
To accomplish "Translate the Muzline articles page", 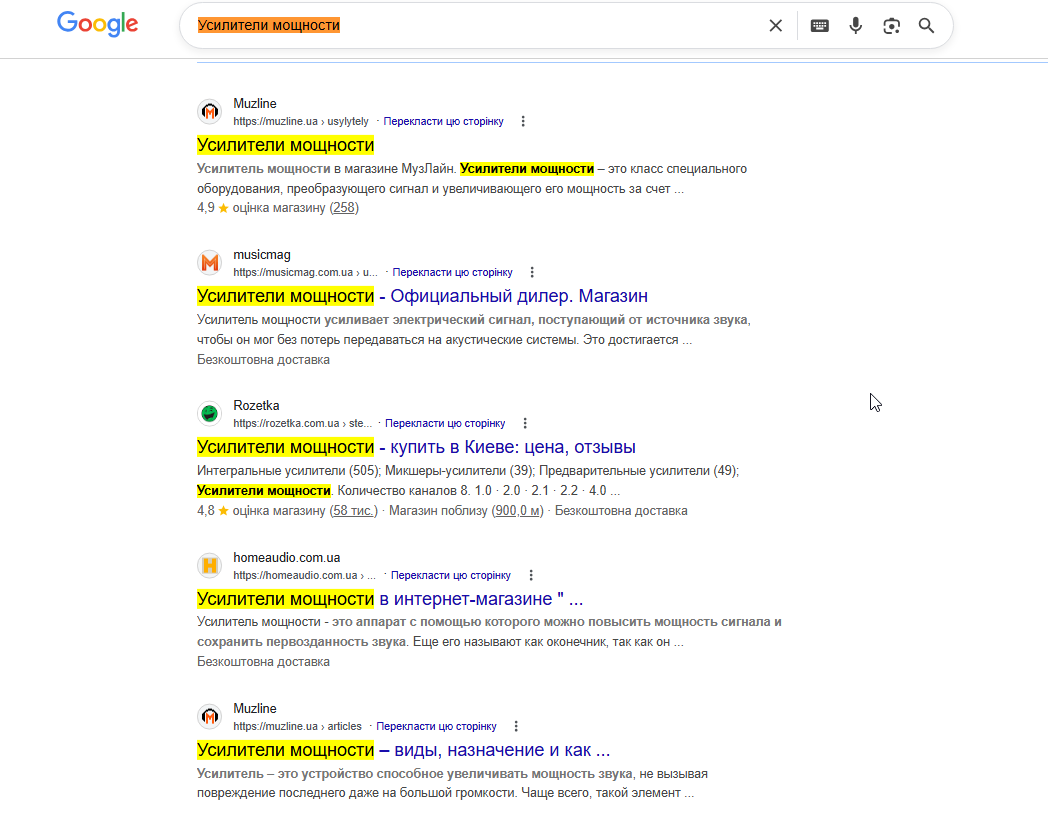I will click(436, 726).
